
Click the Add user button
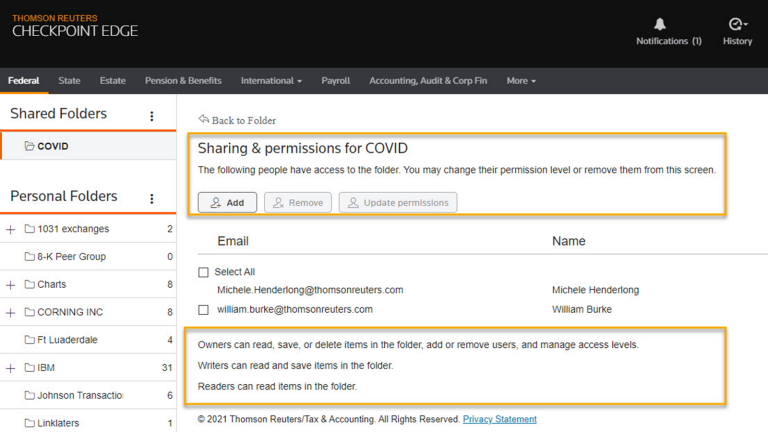pyautogui.click(x=227, y=202)
